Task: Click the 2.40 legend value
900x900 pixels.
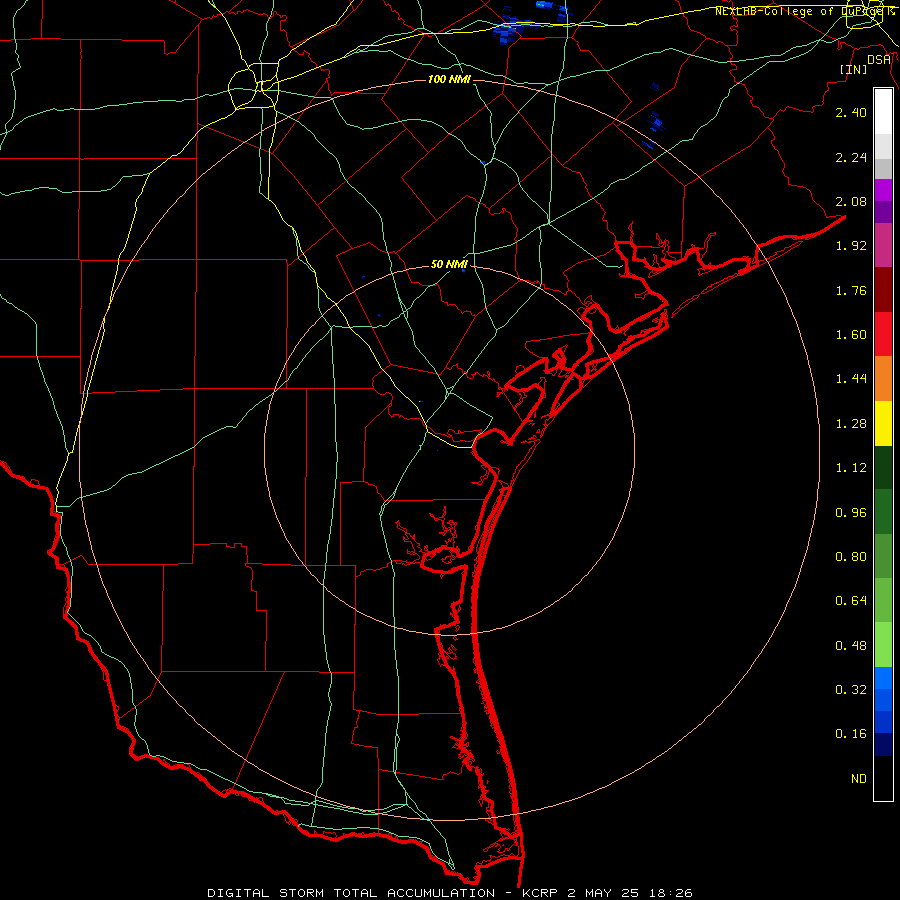Action: tap(851, 112)
